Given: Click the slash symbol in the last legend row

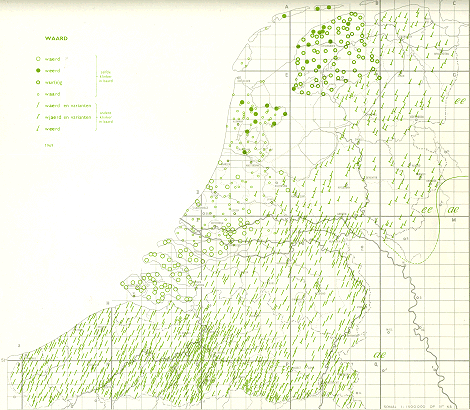Looking at the screenshot, I should coord(38,129).
